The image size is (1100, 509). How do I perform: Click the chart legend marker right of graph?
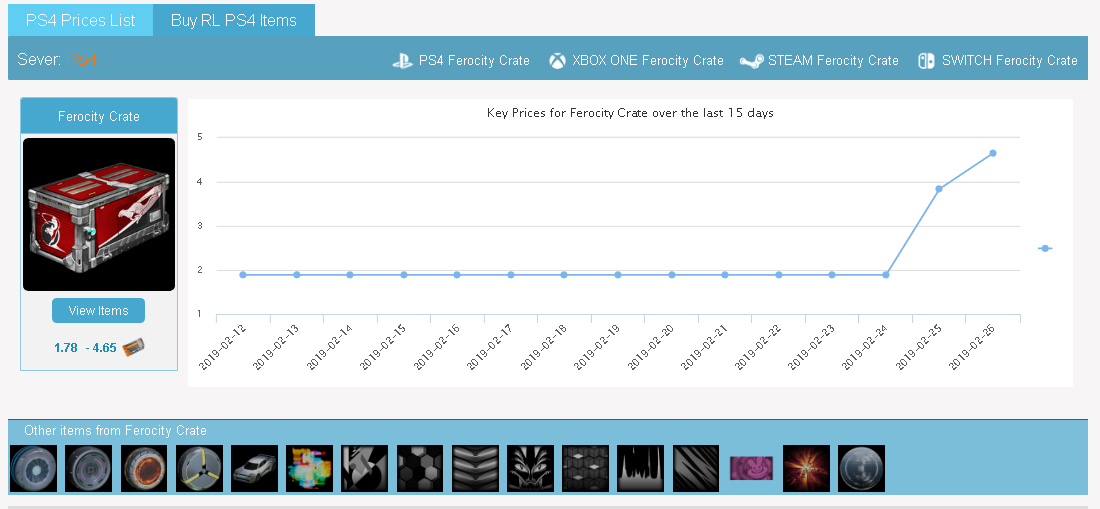click(x=1045, y=248)
